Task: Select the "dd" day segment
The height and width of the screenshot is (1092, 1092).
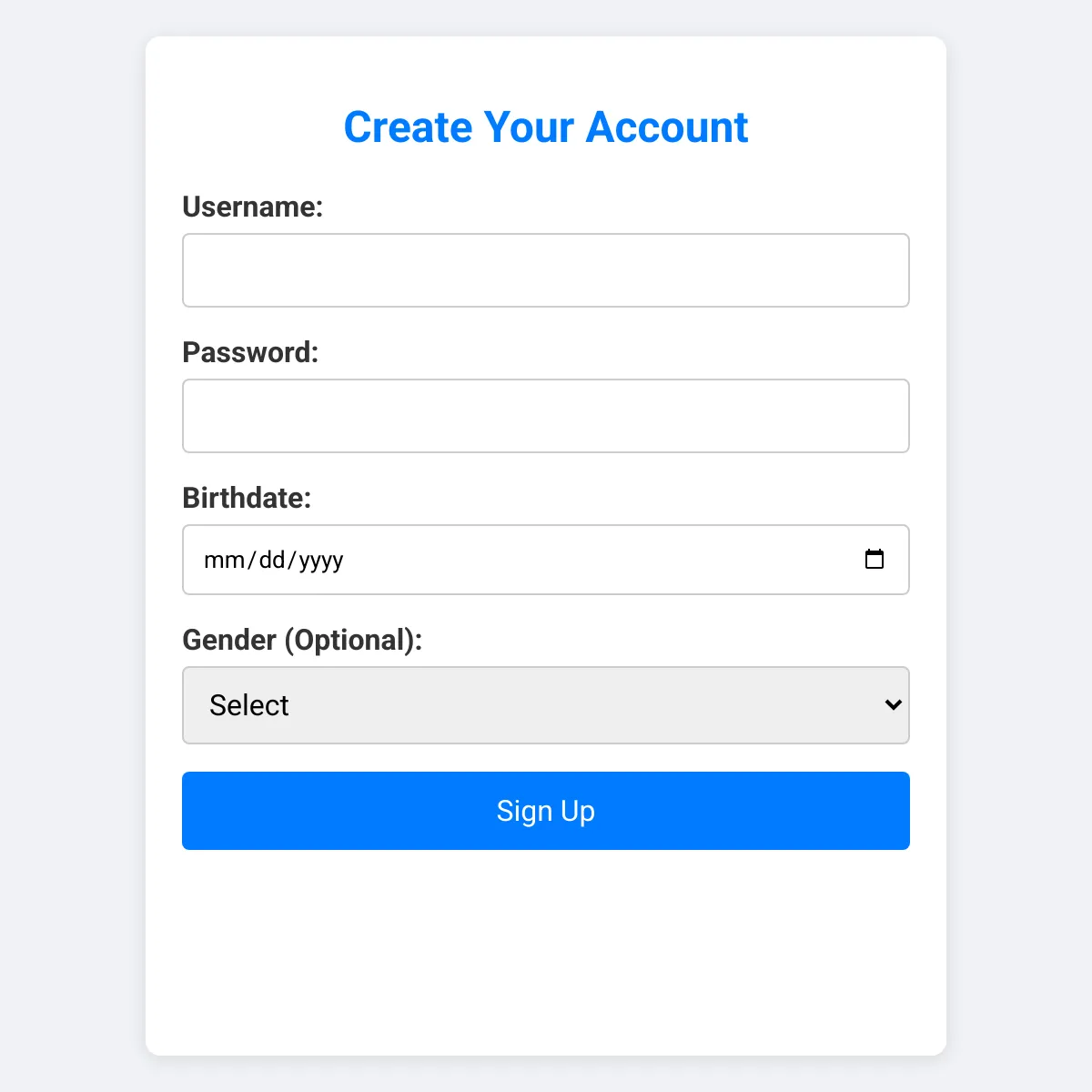Action: [x=272, y=560]
